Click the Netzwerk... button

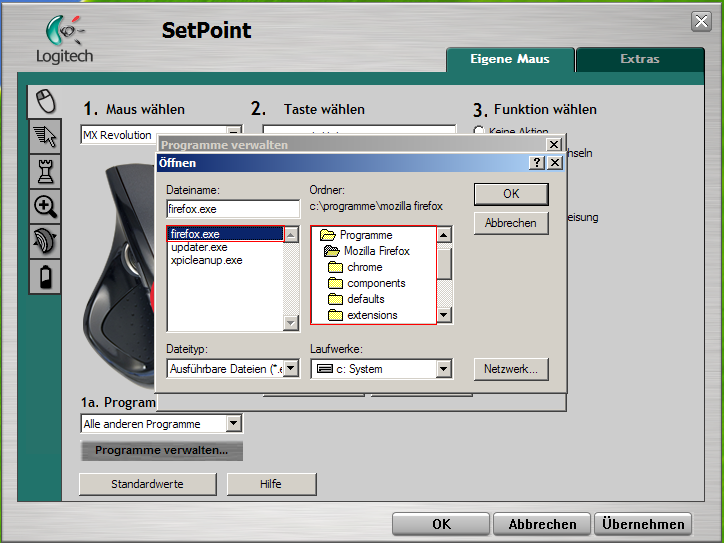click(511, 369)
